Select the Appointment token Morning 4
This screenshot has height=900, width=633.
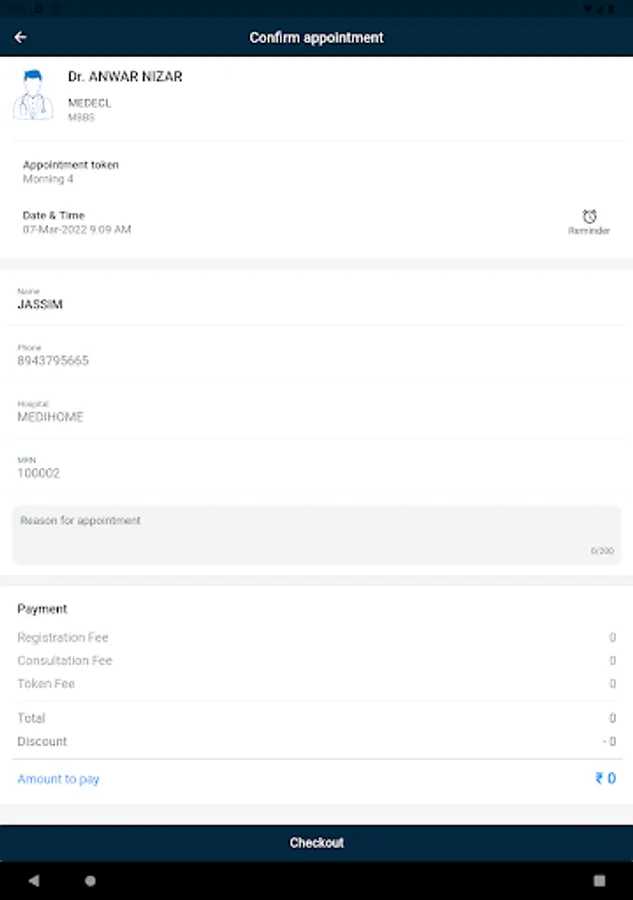tap(49, 179)
